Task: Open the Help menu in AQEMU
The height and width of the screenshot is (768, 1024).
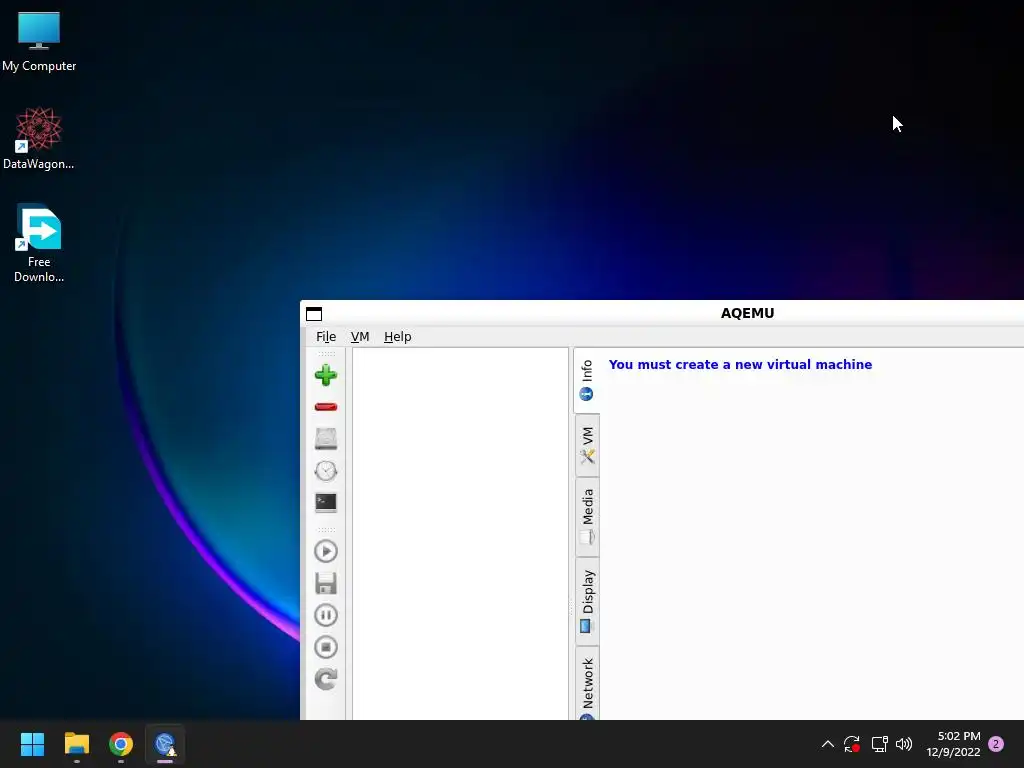Action: point(398,336)
